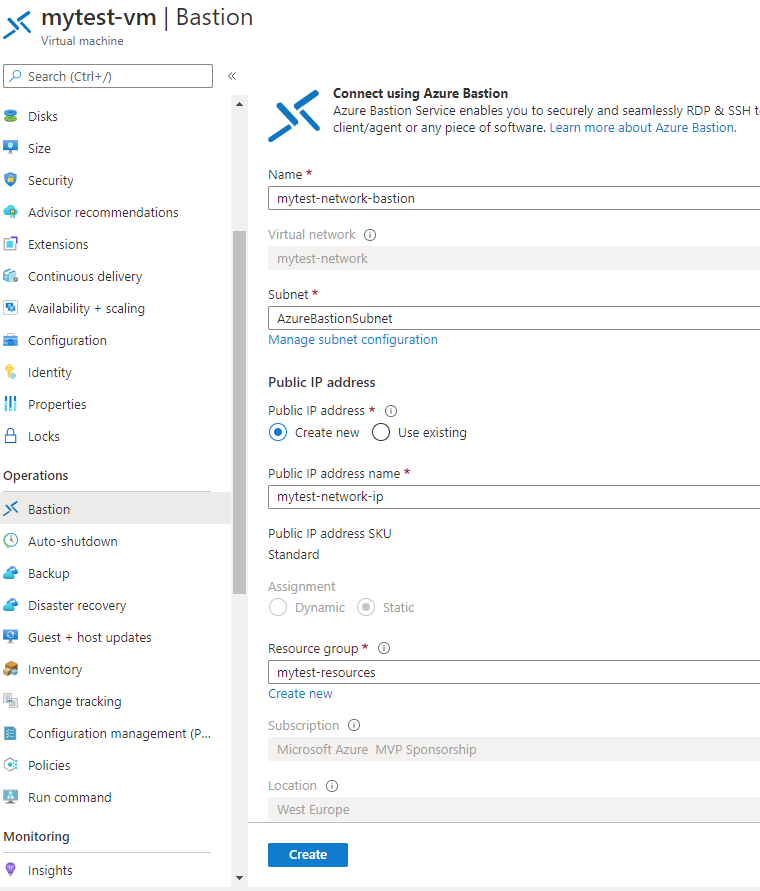The image size is (760, 891).
Task: Select Dynamic assignment radio button
Action: pyautogui.click(x=278, y=607)
